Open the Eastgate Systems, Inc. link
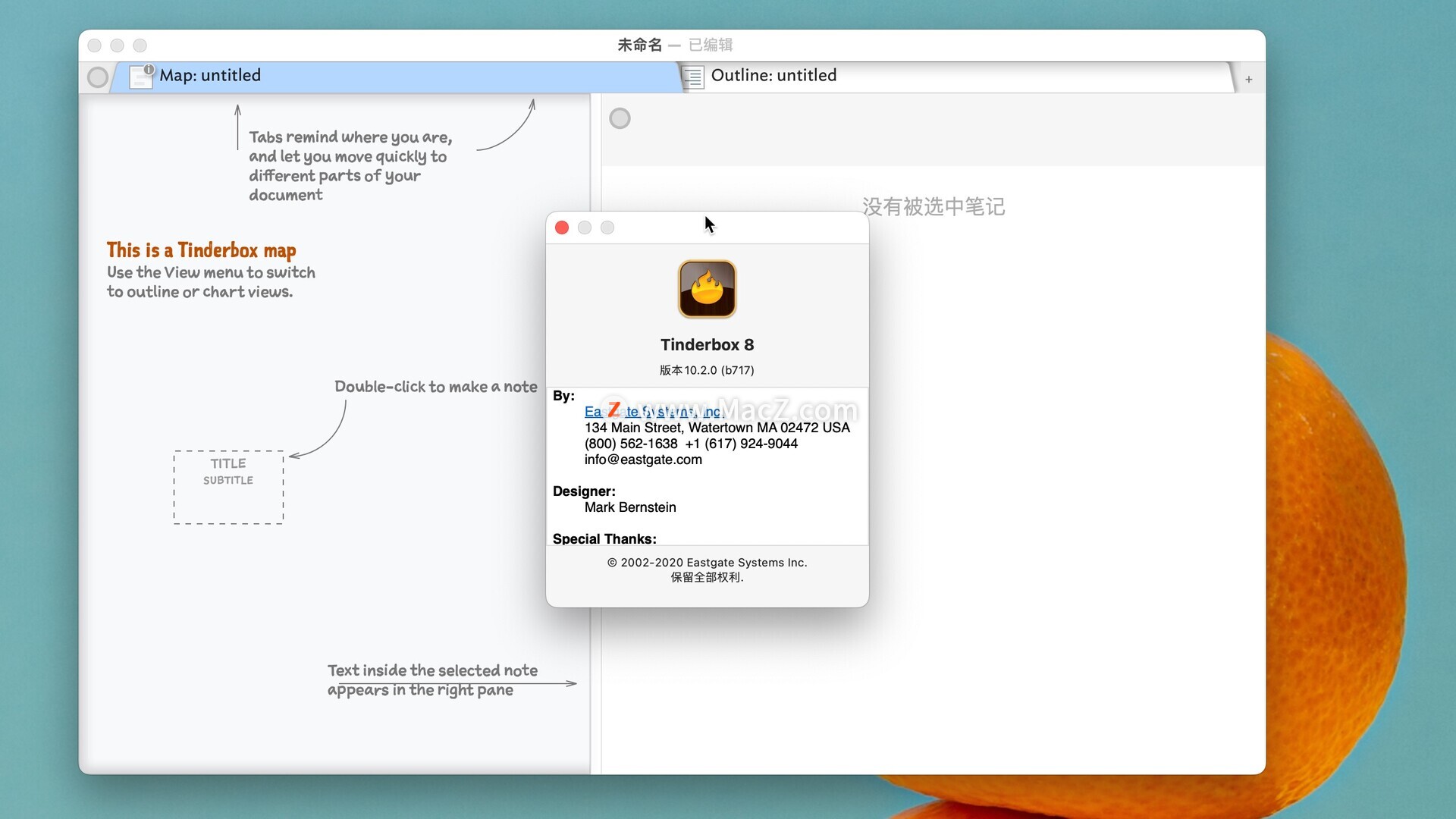Viewport: 1456px width, 819px height. 654,411
